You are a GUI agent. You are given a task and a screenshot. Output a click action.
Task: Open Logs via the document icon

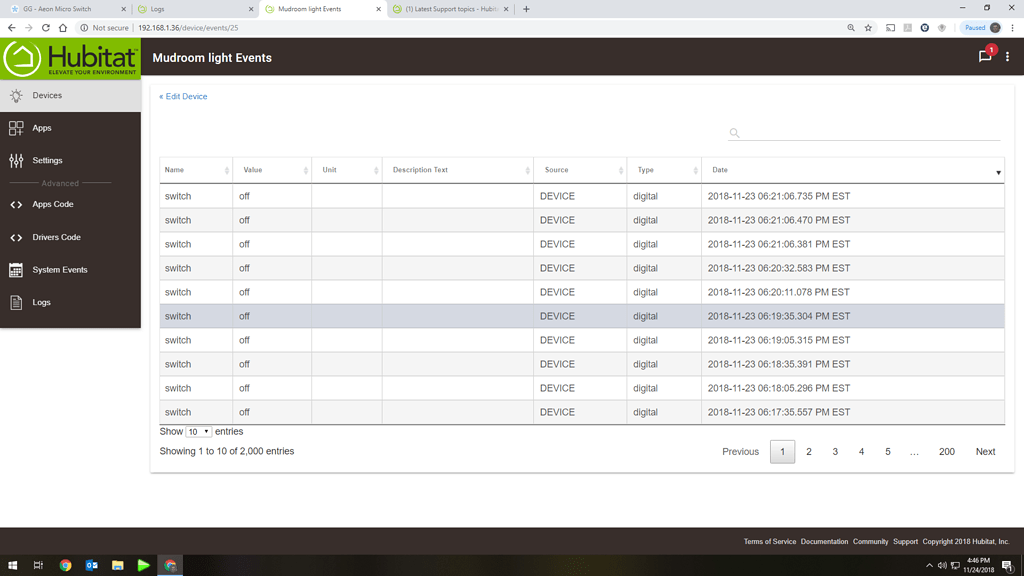(16, 302)
